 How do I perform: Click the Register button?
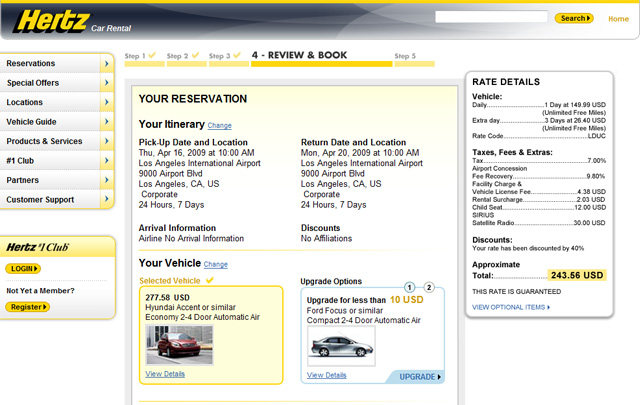28,307
